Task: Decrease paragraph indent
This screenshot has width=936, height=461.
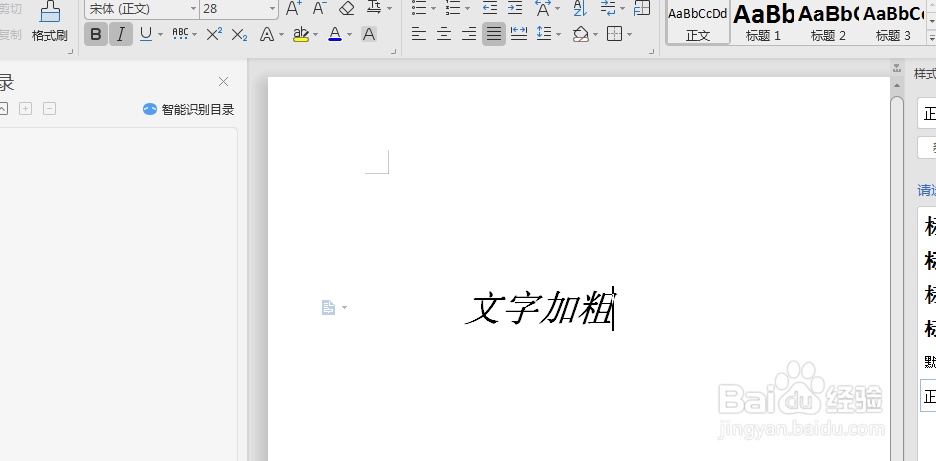Action: pyautogui.click(x=489, y=8)
